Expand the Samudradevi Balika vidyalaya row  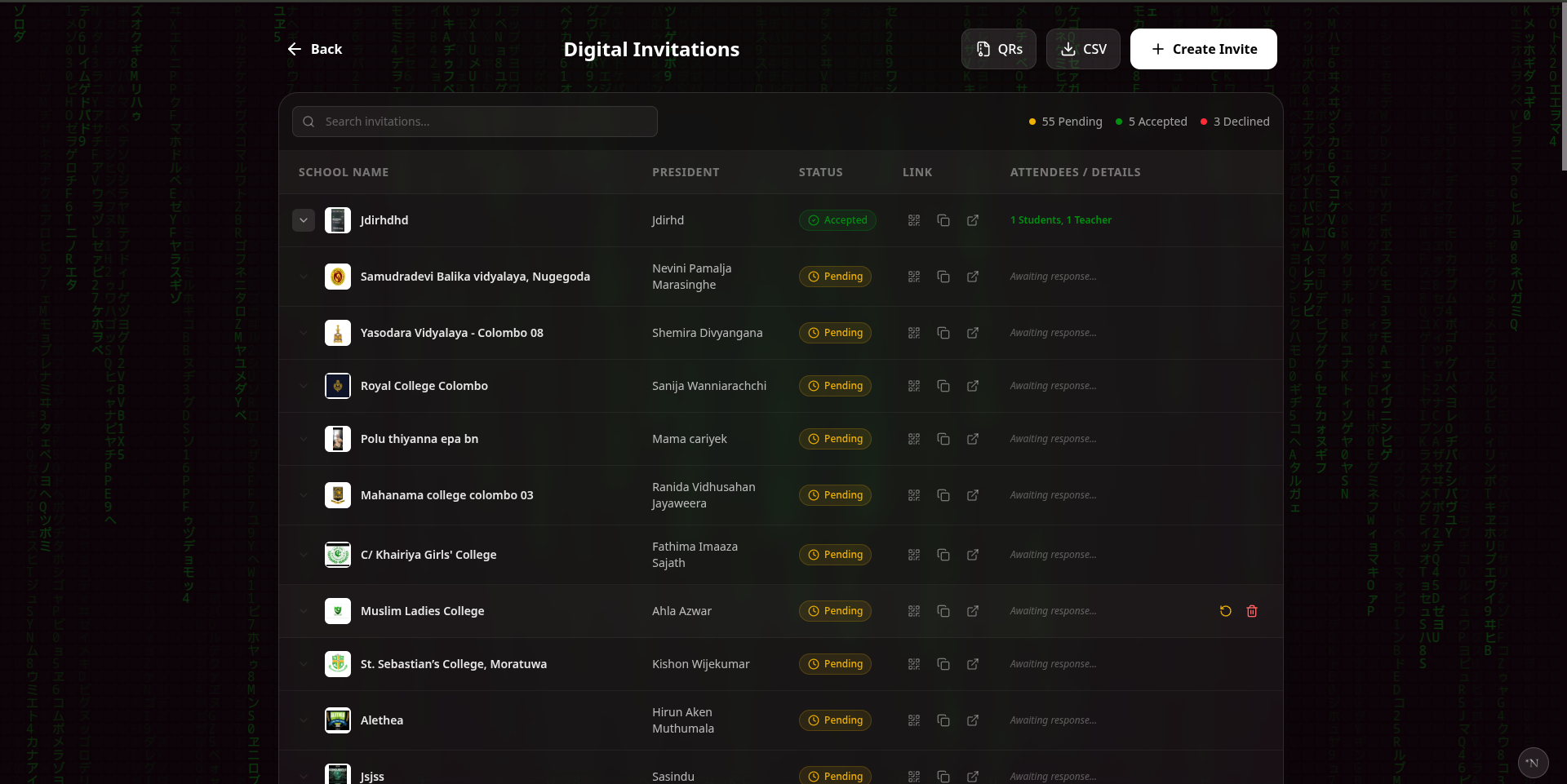[304, 277]
